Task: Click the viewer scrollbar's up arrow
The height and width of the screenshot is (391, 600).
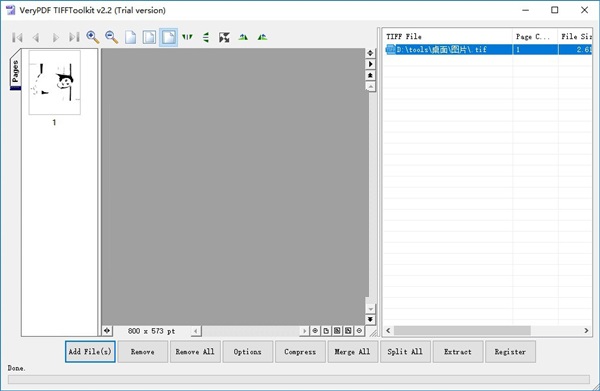Action: 370,87
